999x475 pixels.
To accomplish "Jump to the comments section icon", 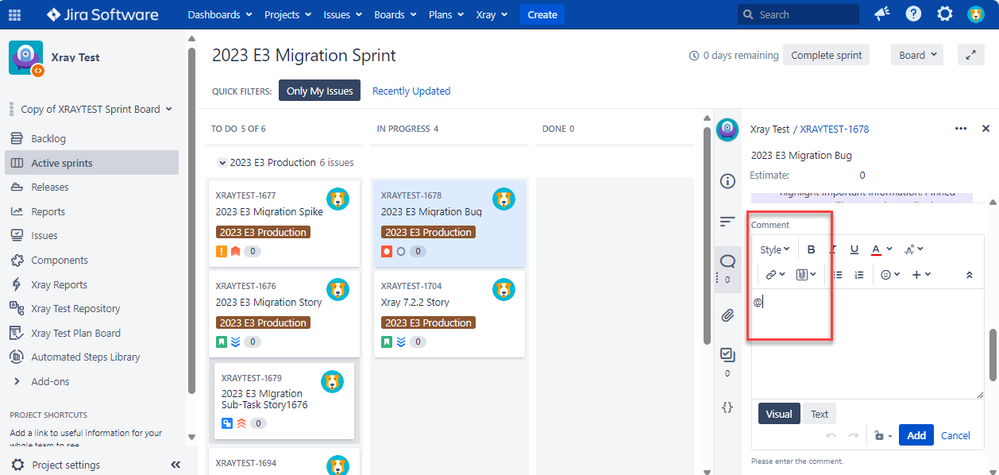I will click(727, 261).
